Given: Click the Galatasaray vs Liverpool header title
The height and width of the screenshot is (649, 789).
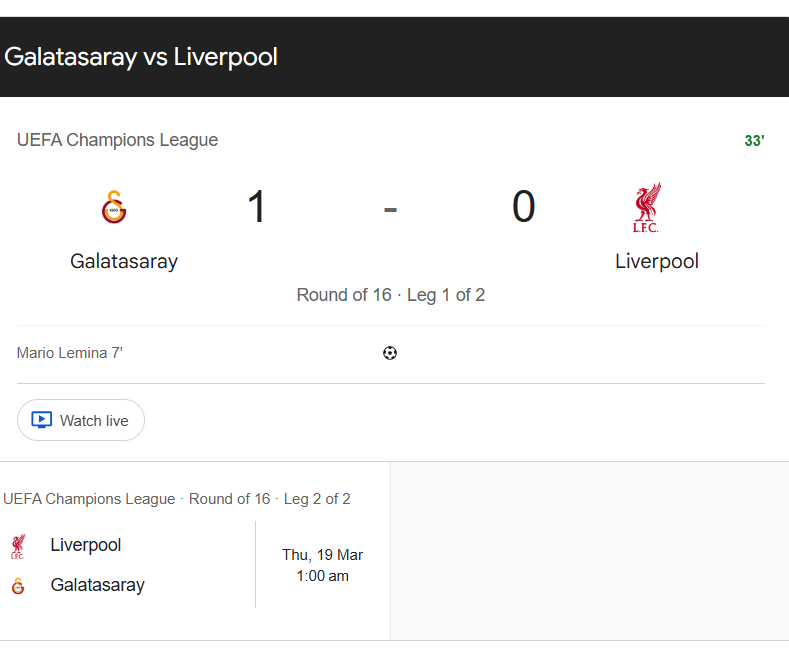Looking at the screenshot, I should point(141,57).
